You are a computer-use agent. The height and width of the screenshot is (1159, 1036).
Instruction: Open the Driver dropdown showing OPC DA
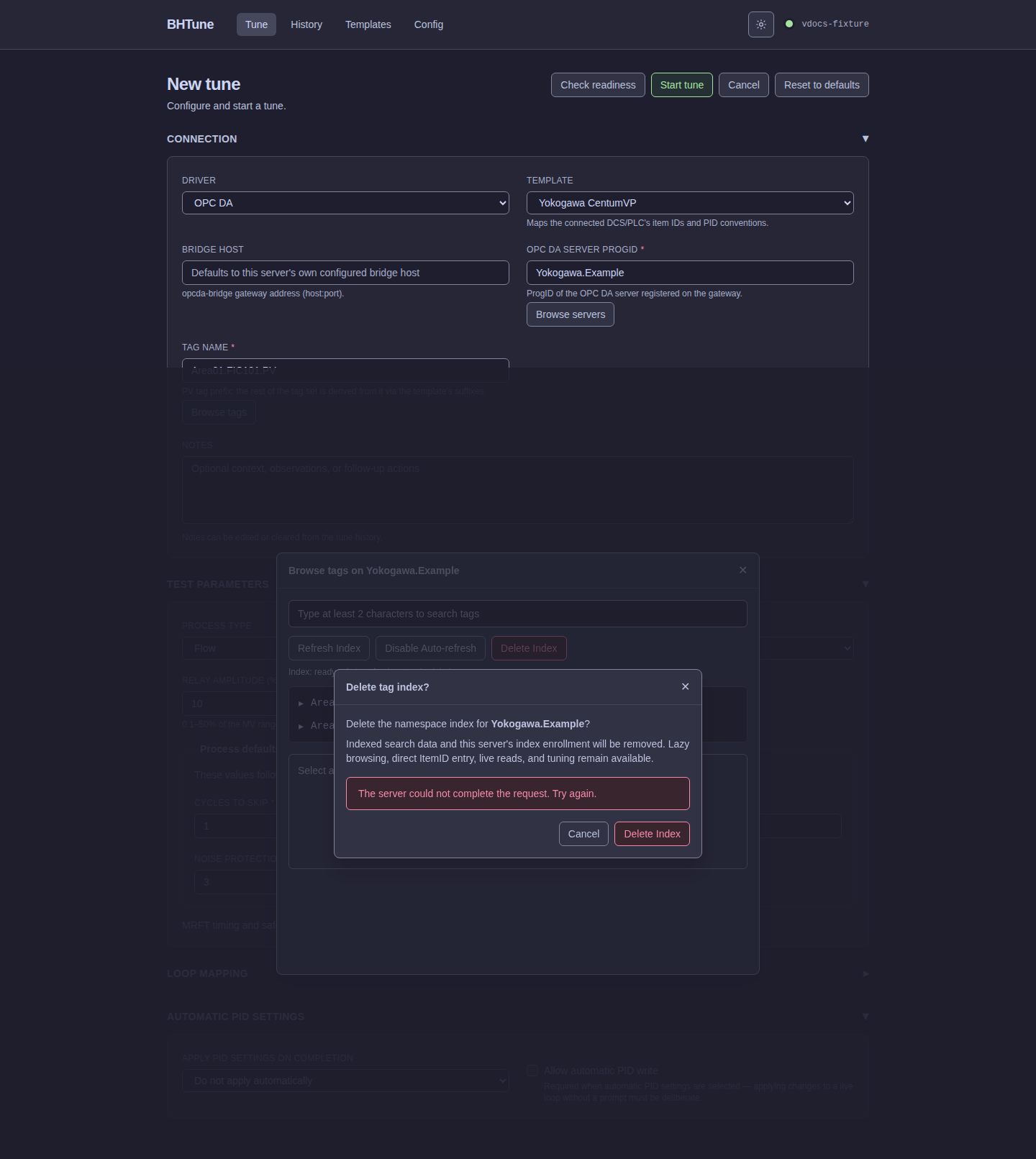coord(345,203)
